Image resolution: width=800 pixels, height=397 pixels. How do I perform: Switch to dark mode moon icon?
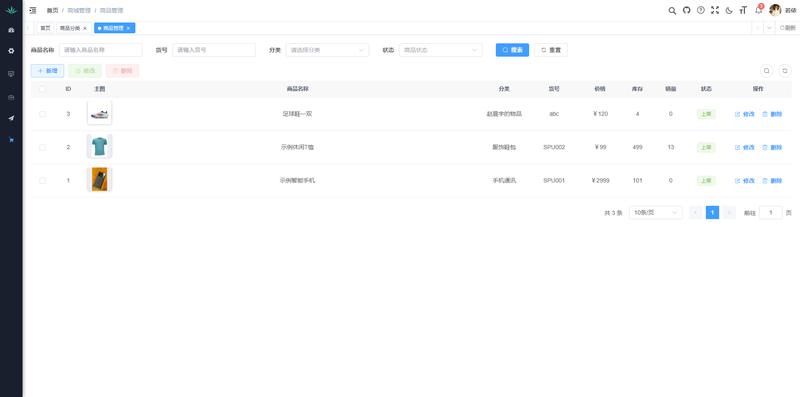point(729,10)
